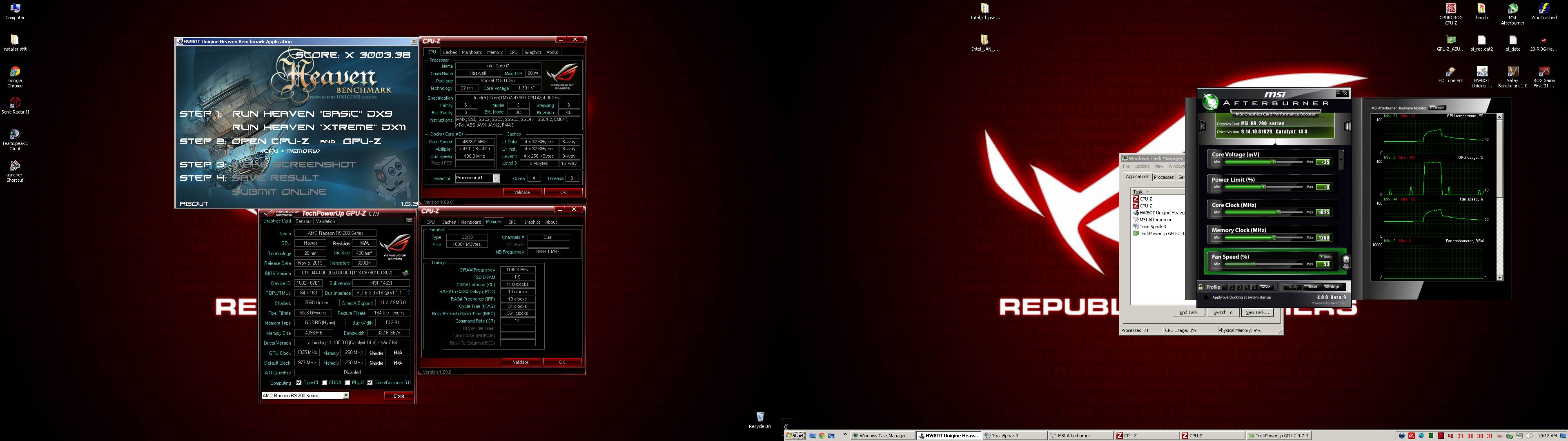This screenshot has height=441, width=1568.
Task: Open Sensors tab in GPU-Z
Action: point(303,221)
